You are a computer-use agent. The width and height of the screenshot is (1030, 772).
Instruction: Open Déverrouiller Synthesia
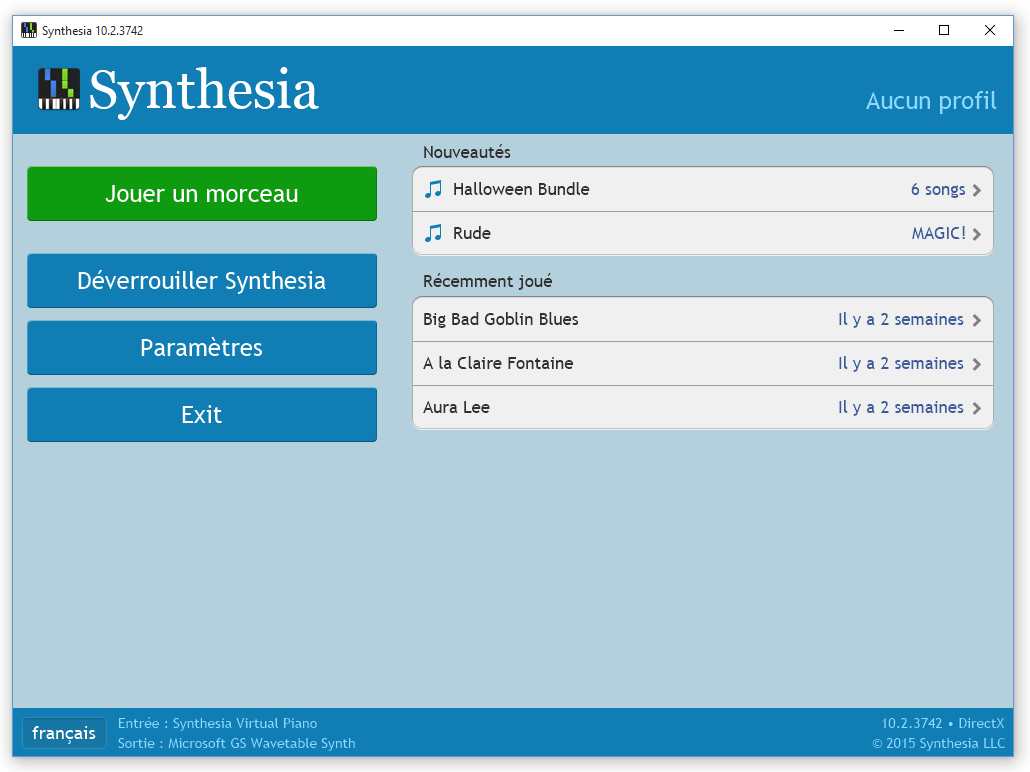tap(202, 281)
